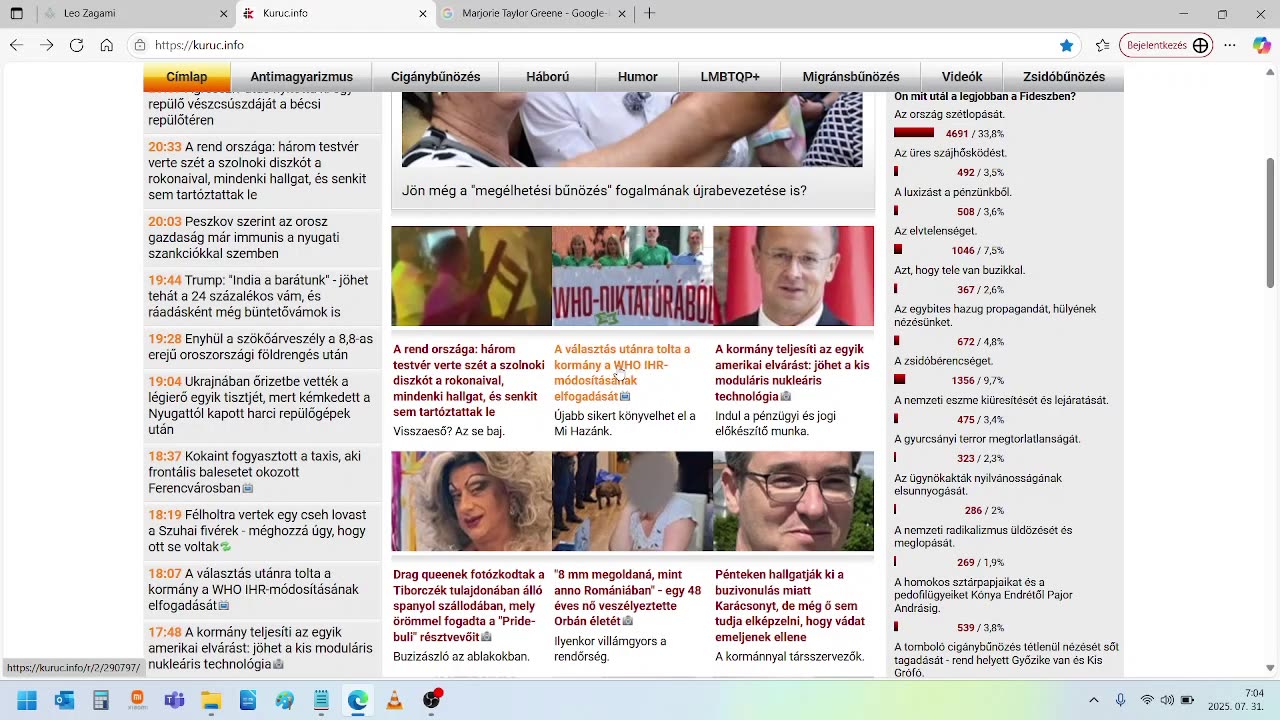Image resolution: width=1280 pixels, height=720 pixels.
Task: Show hidden system tray icons
Action: (x=1093, y=700)
